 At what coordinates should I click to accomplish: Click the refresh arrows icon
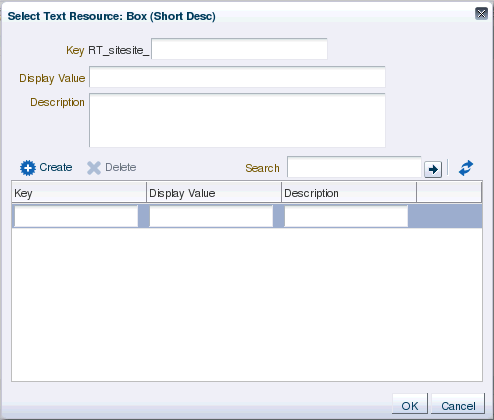tap(466, 168)
